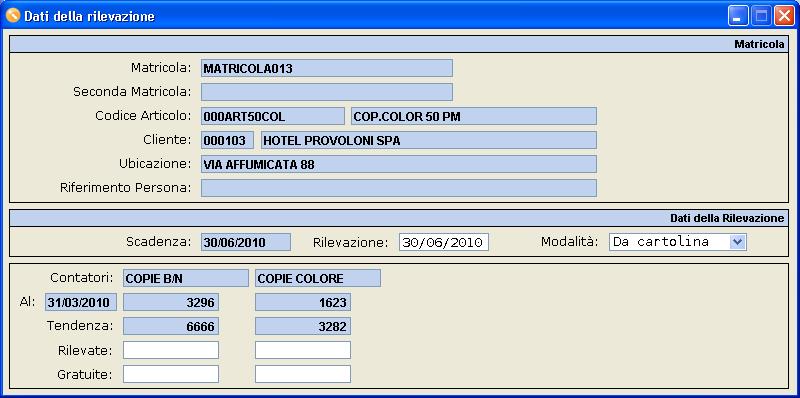Click the COPIE B/N counter header
This screenshot has width=800, height=398.
click(186, 278)
